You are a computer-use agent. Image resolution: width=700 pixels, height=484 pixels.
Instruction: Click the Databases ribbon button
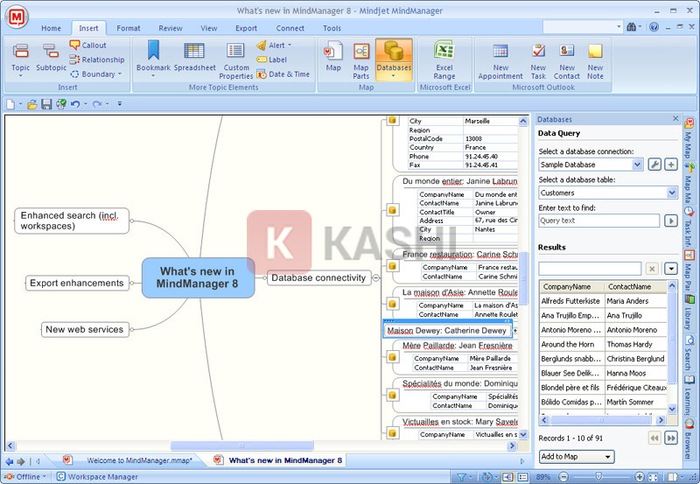[394, 59]
